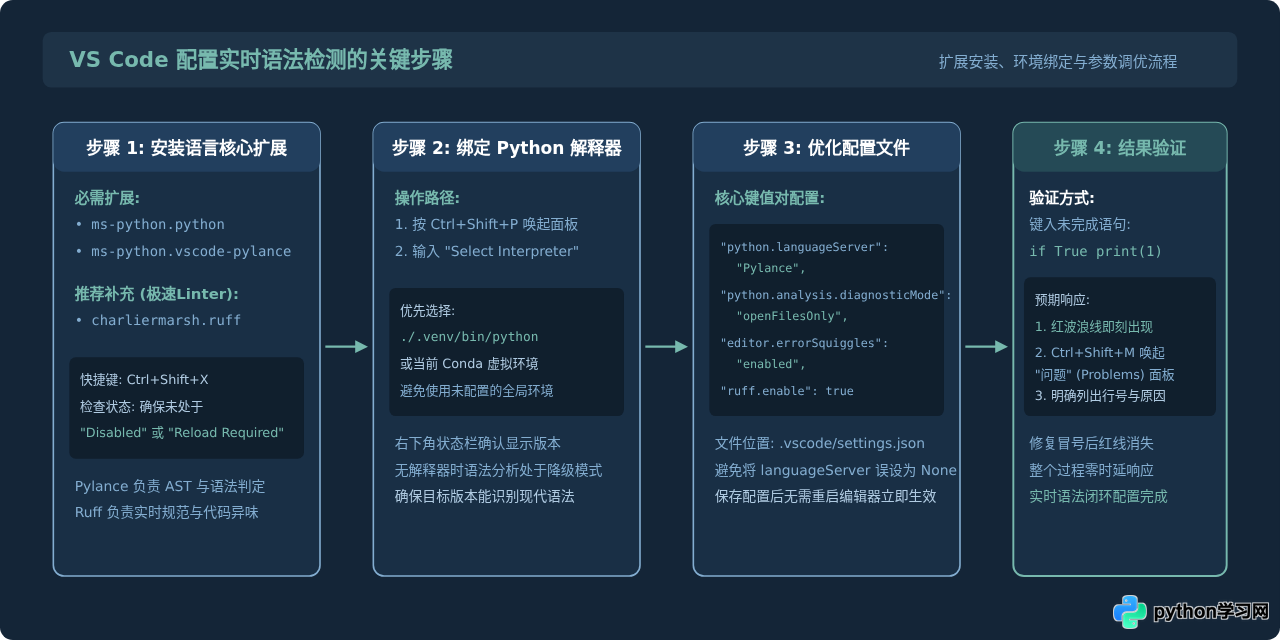
Task: Click the line "整个过程零时延响应"
Action: click(1091, 470)
